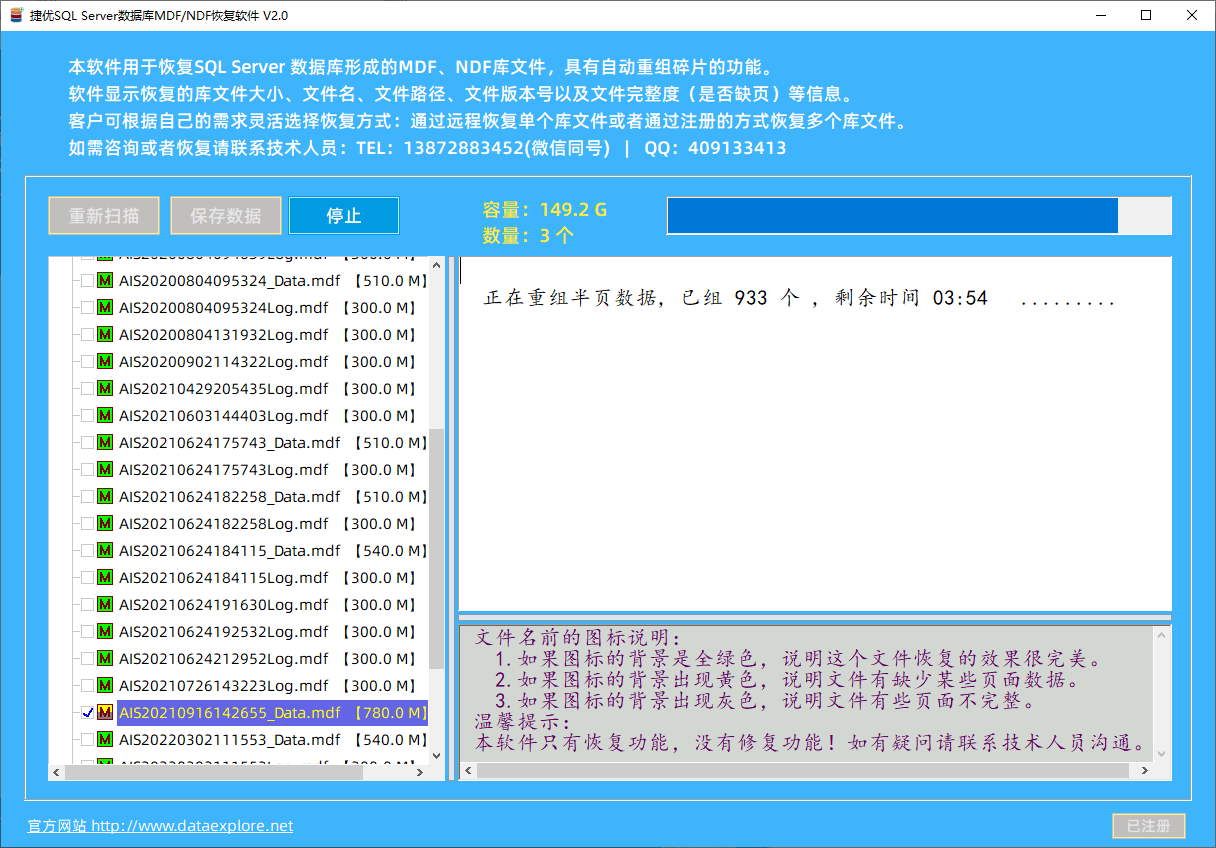Click the file icon beside AIS20210916142655_Data.mdf

coord(105,713)
